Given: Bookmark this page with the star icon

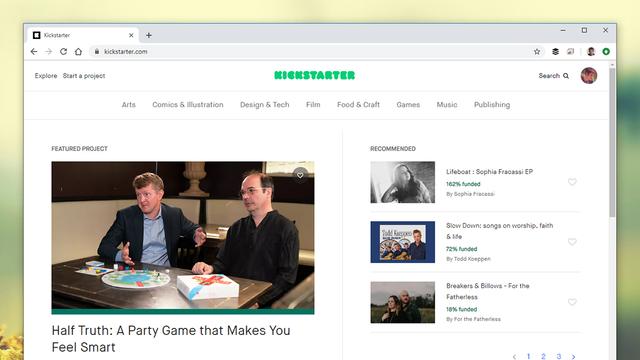Looking at the screenshot, I should (537, 51).
